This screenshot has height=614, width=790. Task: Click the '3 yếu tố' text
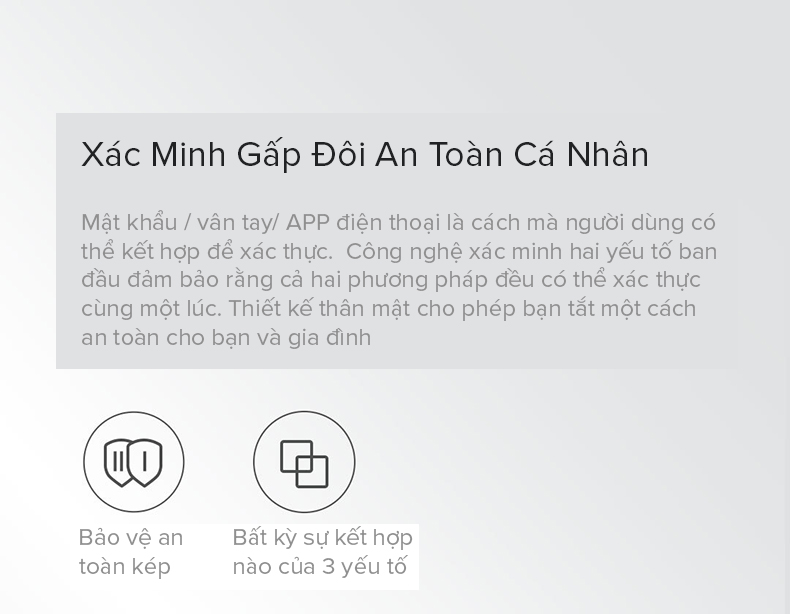click(364, 567)
